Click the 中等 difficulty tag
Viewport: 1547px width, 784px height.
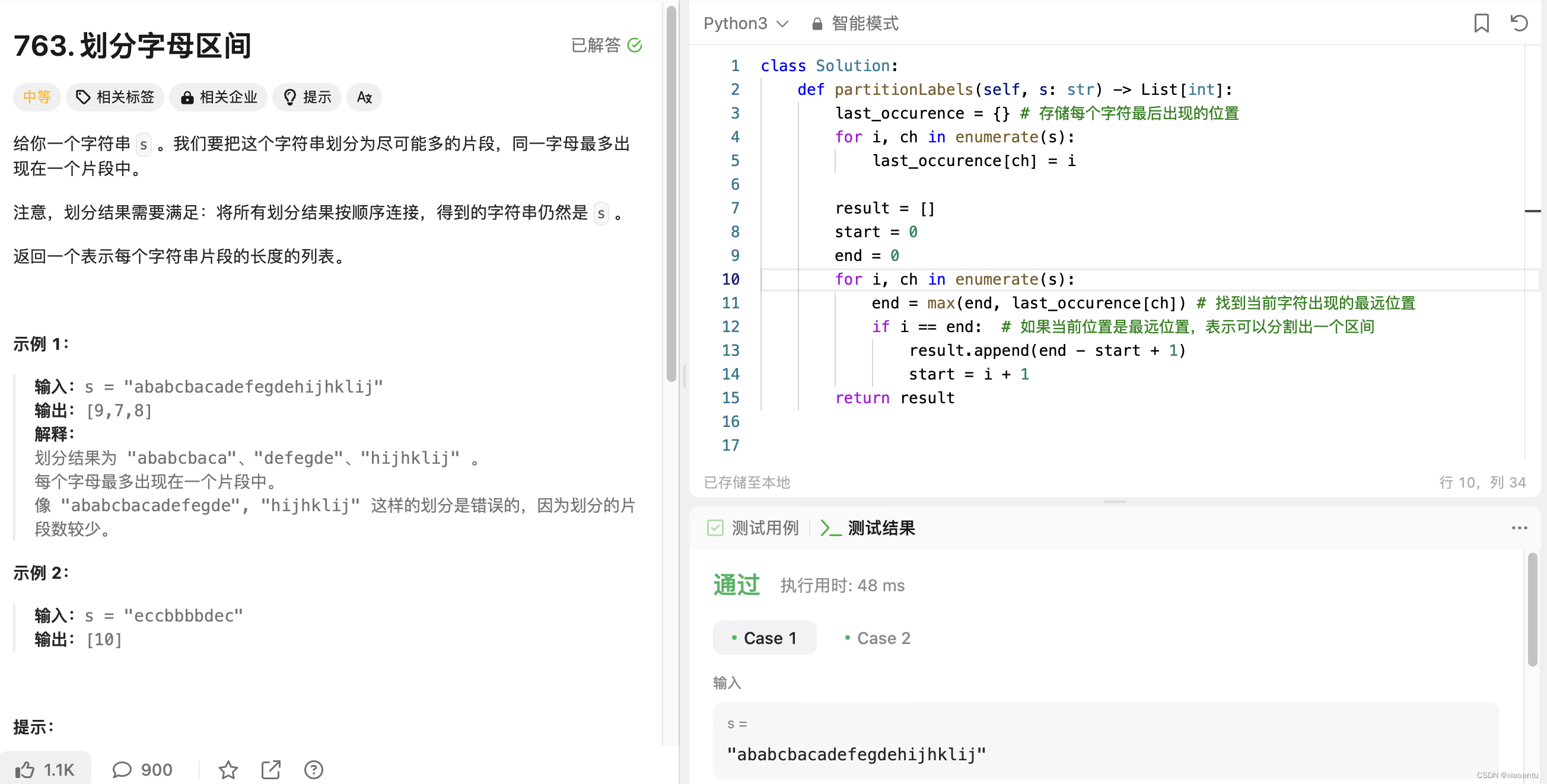tap(37, 97)
